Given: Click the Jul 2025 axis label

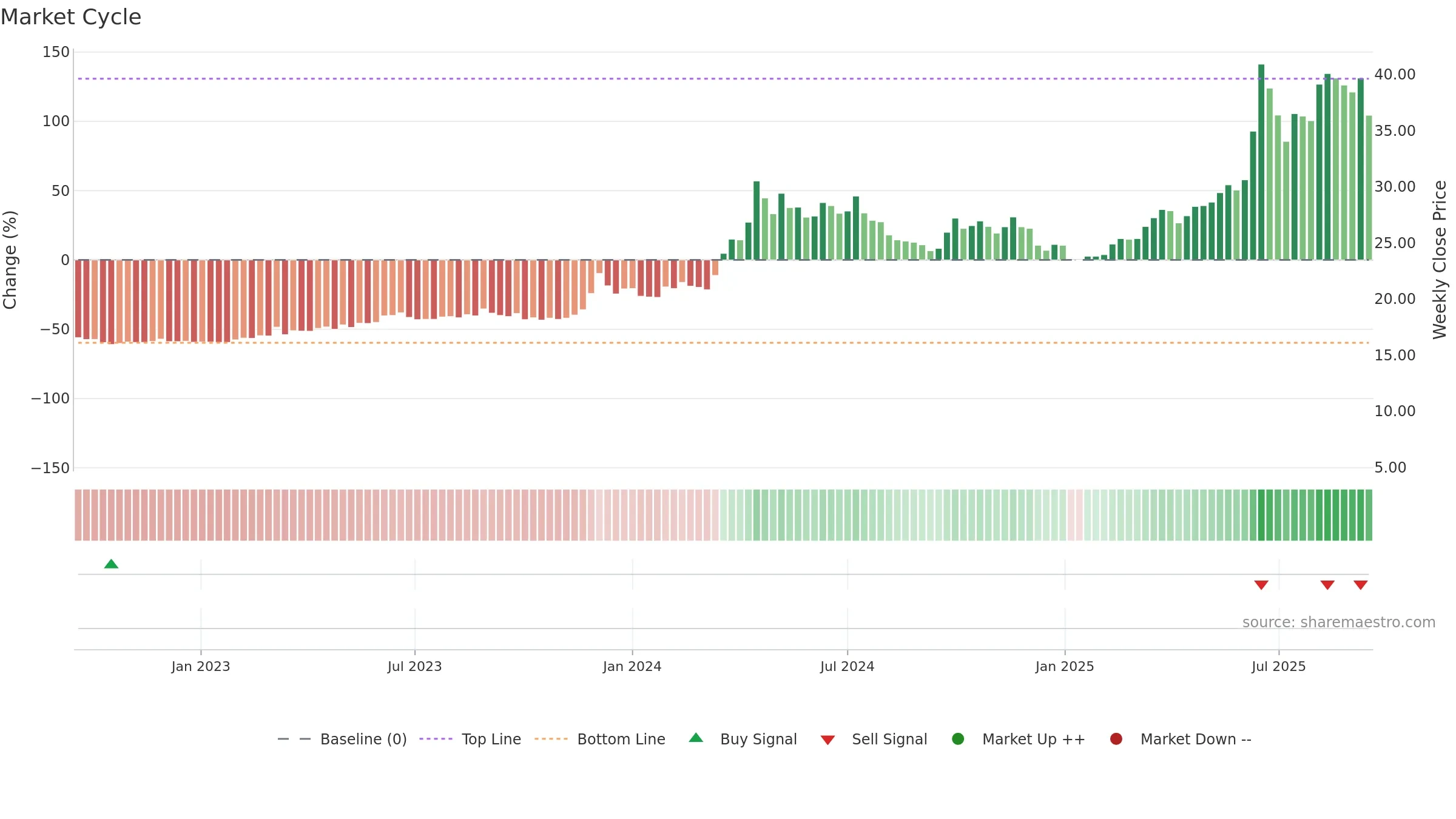Looking at the screenshot, I should (1279, 666).
